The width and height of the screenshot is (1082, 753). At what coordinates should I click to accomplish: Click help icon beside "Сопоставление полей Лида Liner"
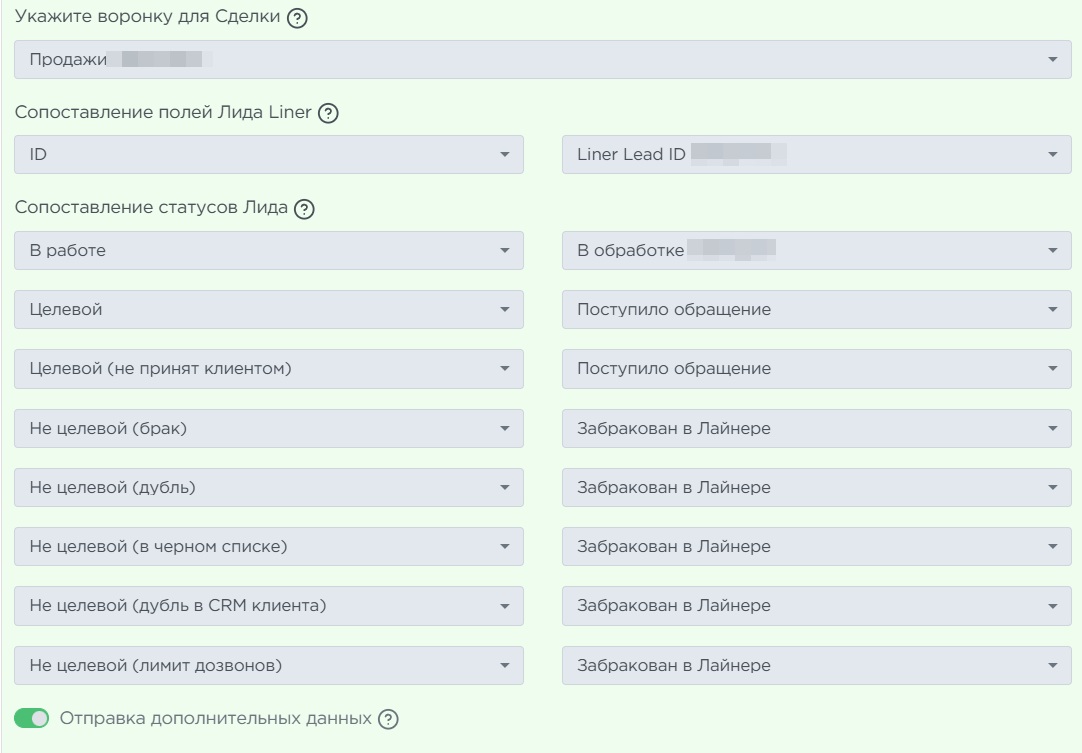tap(326, 115)
